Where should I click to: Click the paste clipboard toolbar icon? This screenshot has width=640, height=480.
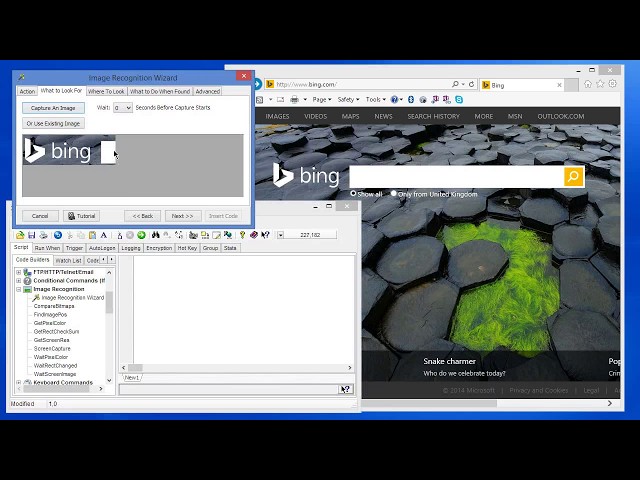[92, 235]
